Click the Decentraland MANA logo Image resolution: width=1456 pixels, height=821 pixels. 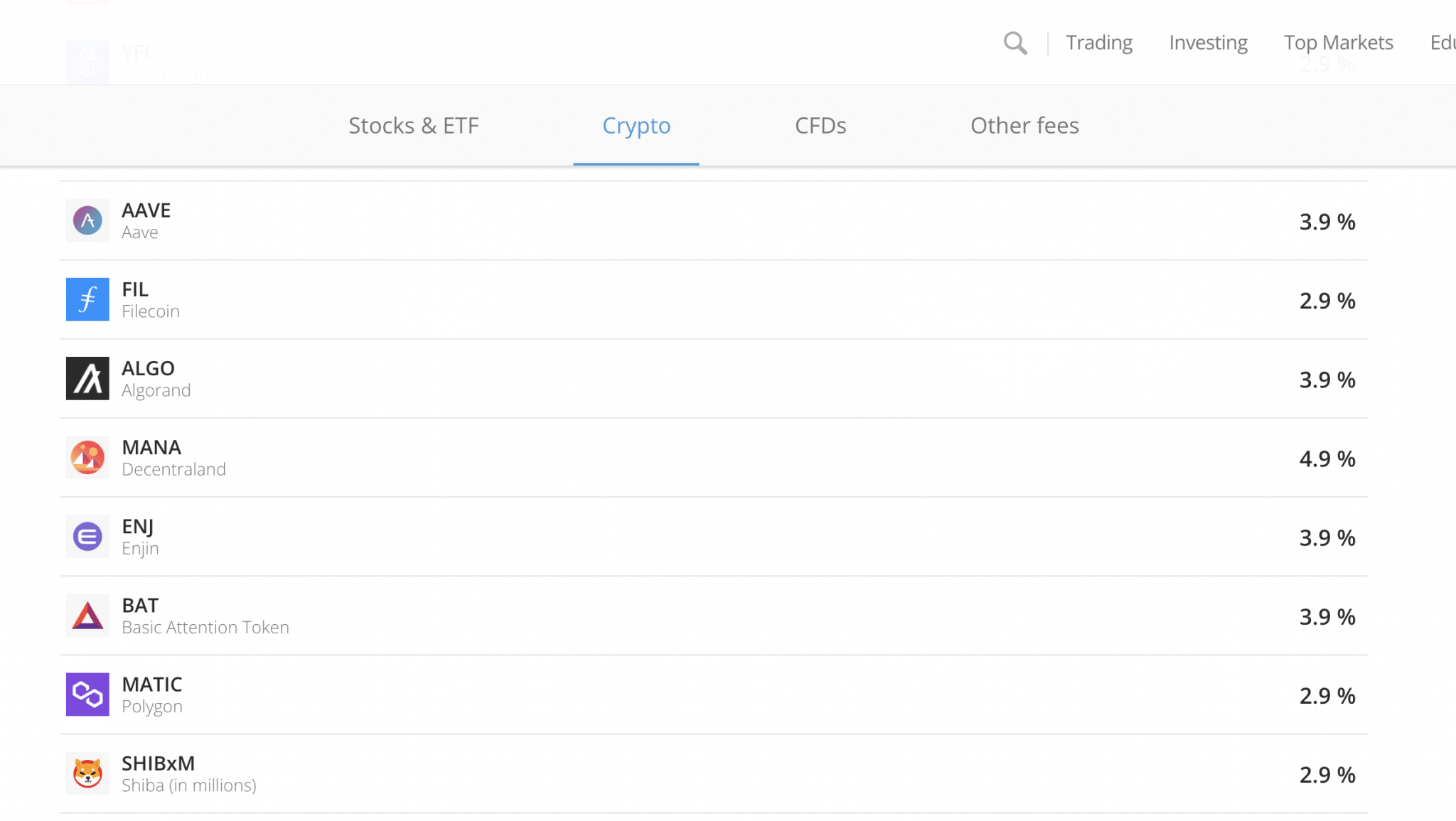[87, 457]
